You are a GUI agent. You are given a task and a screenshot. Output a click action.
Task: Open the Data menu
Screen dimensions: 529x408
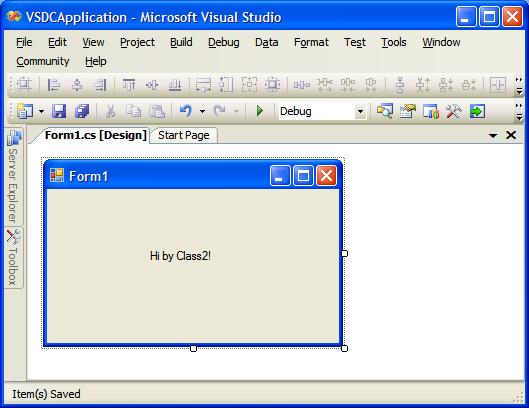267,42
